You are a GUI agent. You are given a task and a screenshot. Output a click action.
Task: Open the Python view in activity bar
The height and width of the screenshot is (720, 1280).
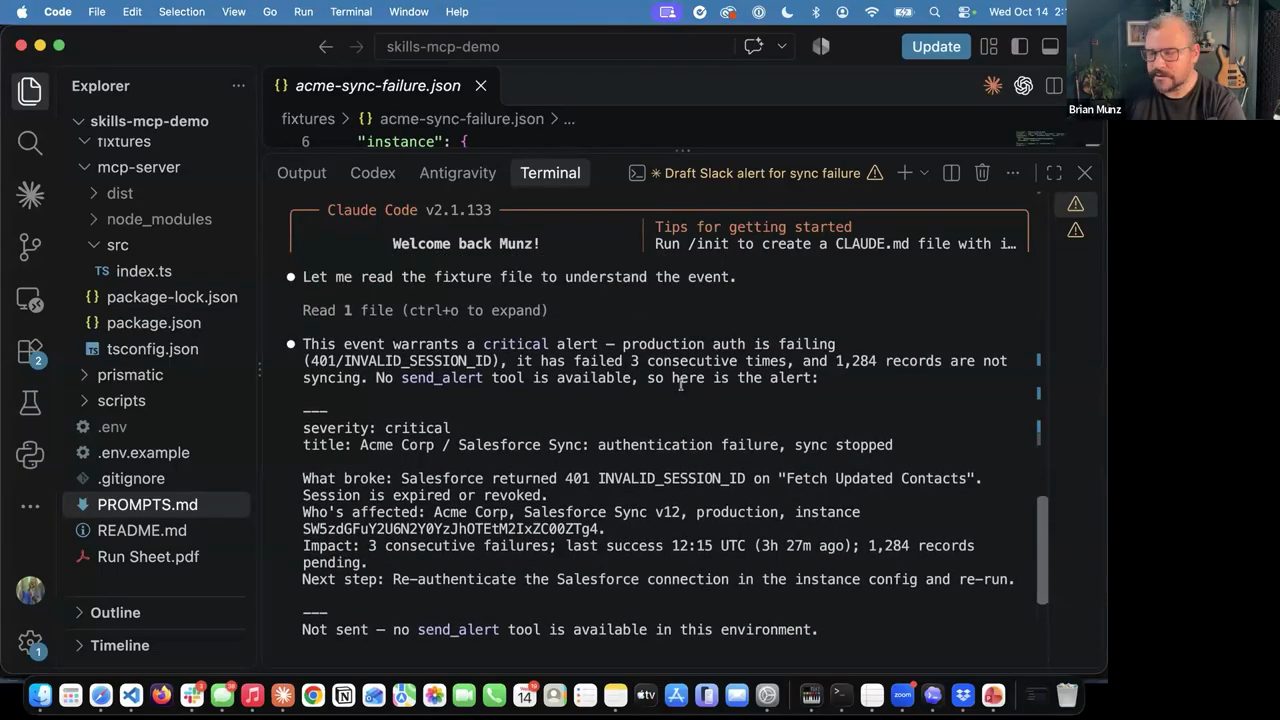[x=30, y=455]
